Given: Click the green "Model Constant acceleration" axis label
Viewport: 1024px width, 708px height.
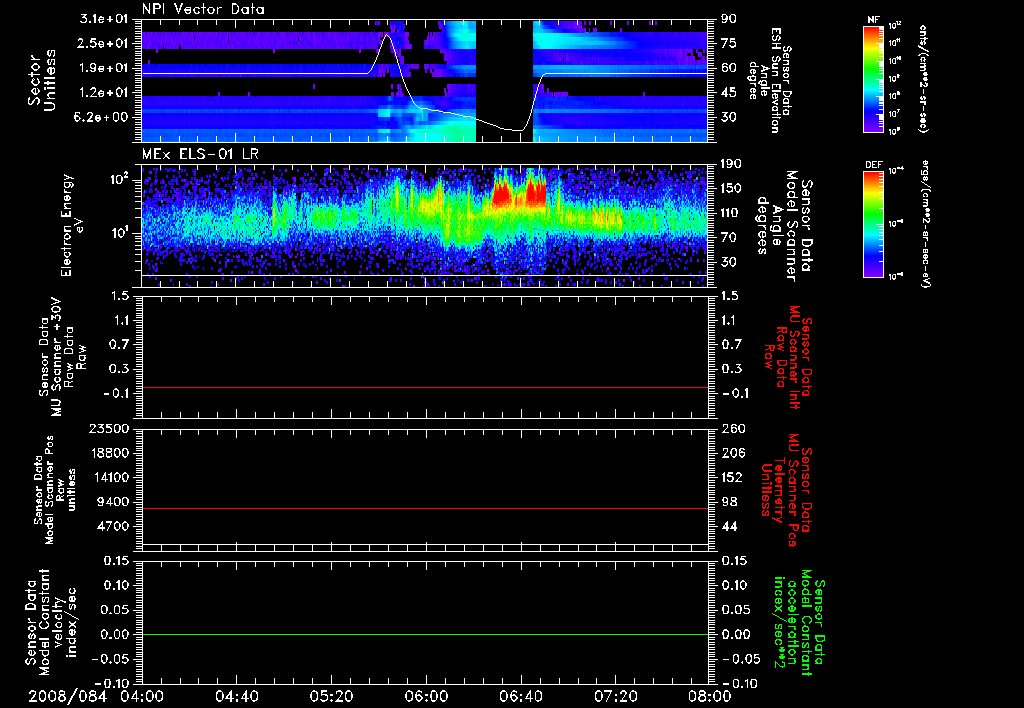Looking at the screenshot, I should click(798, 623).
